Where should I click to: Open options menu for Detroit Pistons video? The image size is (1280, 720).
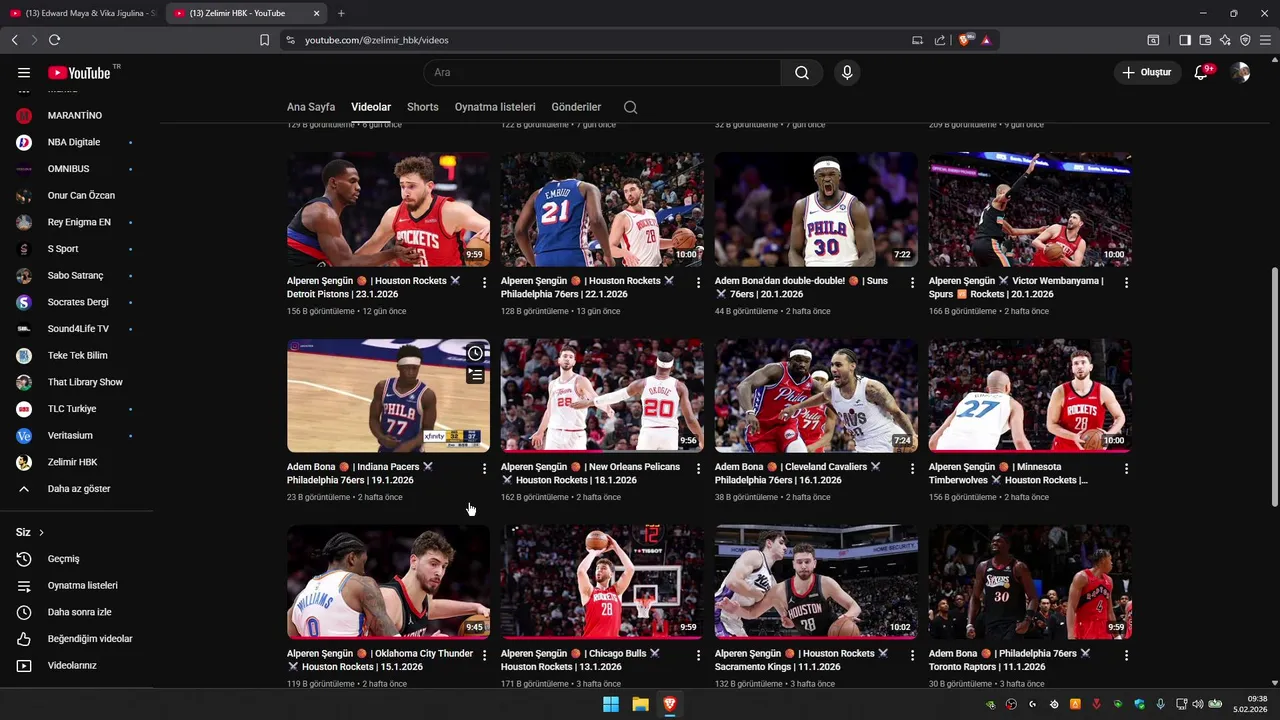point(484,283)
